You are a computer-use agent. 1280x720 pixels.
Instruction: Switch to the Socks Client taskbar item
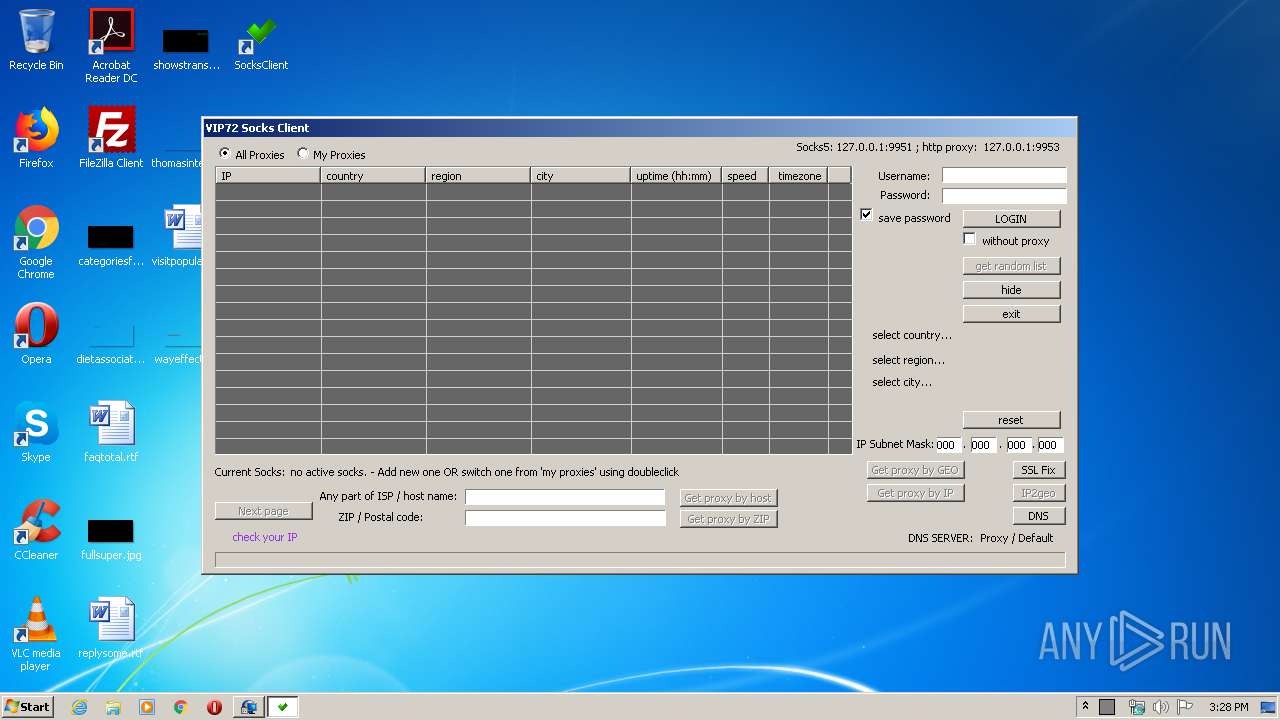click(283, 707)
